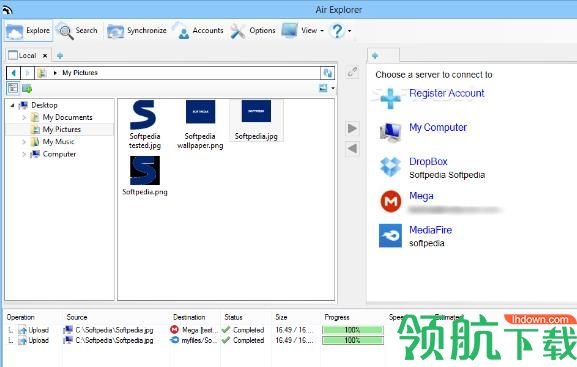The height and width of the screenshot is (367, 577).
Task: Refresh the current folder listing
Action: coord(328,73)
